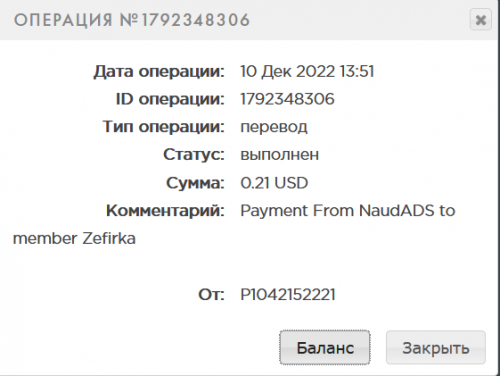The width and height of the screenshot is (500, 376).
Task: Close the operation dialog with the X icon
Action: [480, 20]
